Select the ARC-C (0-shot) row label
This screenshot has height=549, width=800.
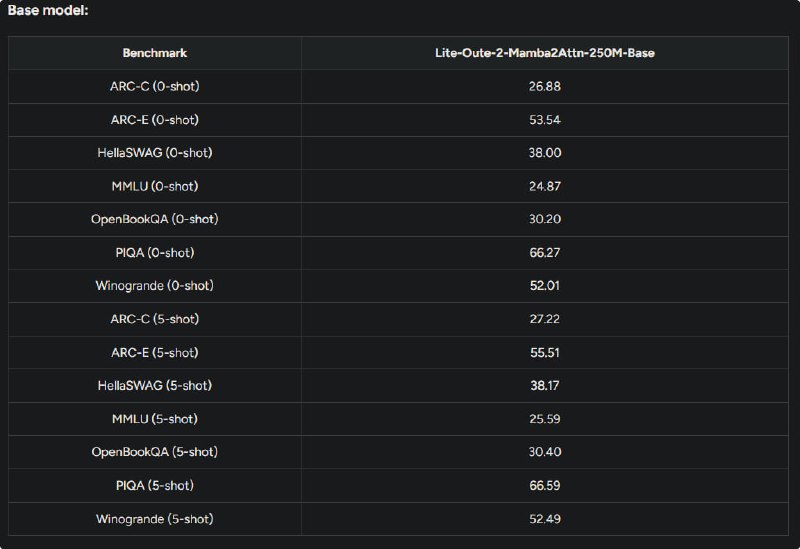coord(155,86)
